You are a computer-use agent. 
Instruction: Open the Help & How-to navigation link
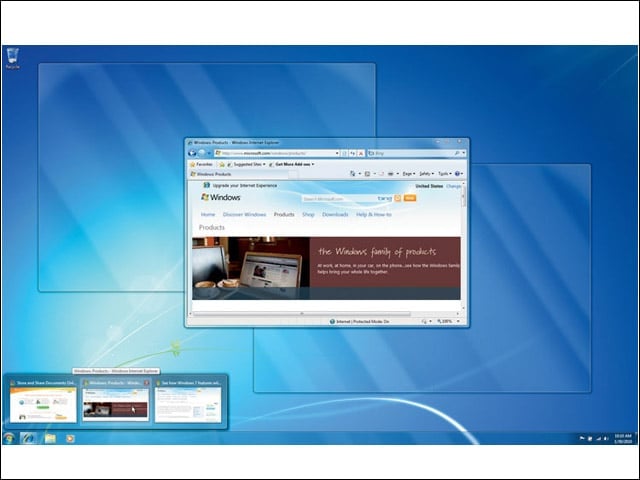pos(373,214)
